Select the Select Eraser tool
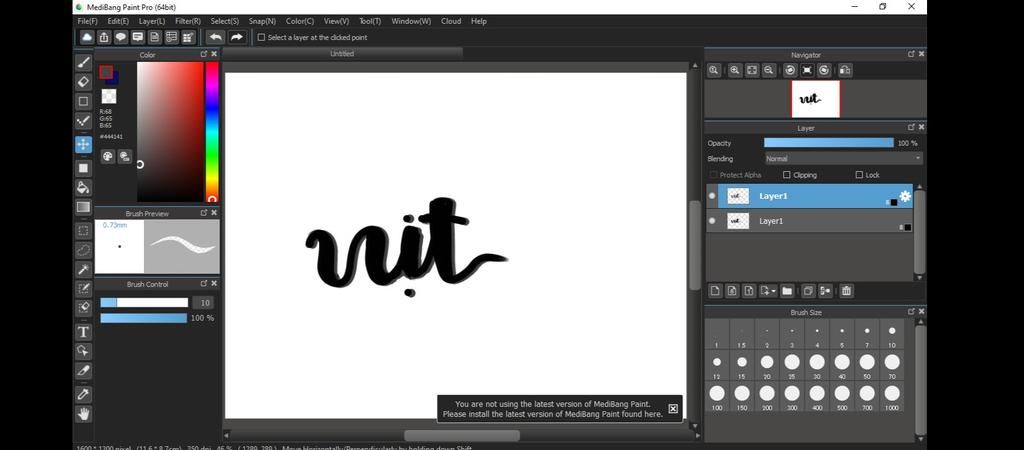The height and width of the screenshot is (450, 1024). tap(83, 307)
